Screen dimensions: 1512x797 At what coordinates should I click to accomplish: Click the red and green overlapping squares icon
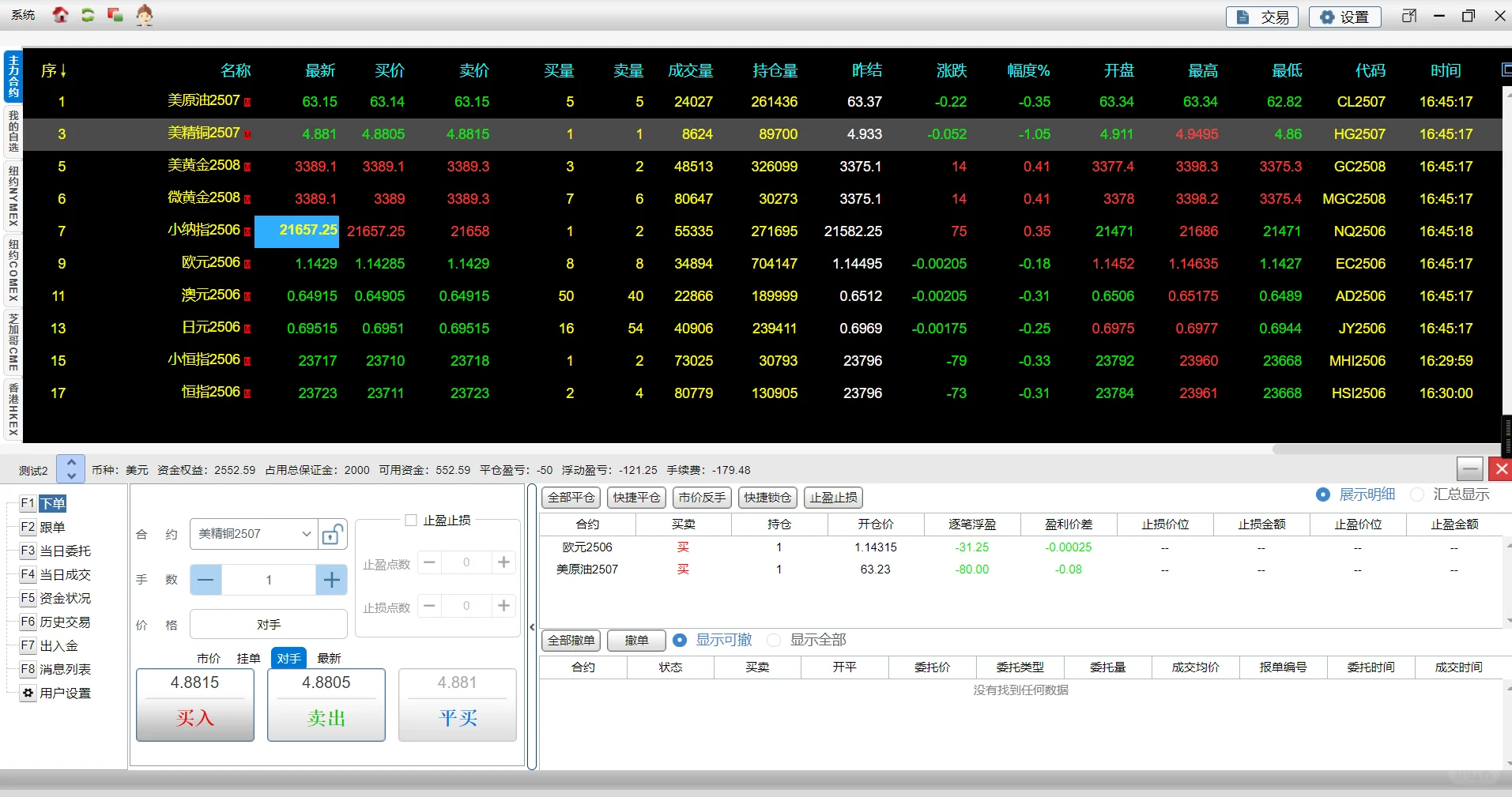click(x=115, y=15)
